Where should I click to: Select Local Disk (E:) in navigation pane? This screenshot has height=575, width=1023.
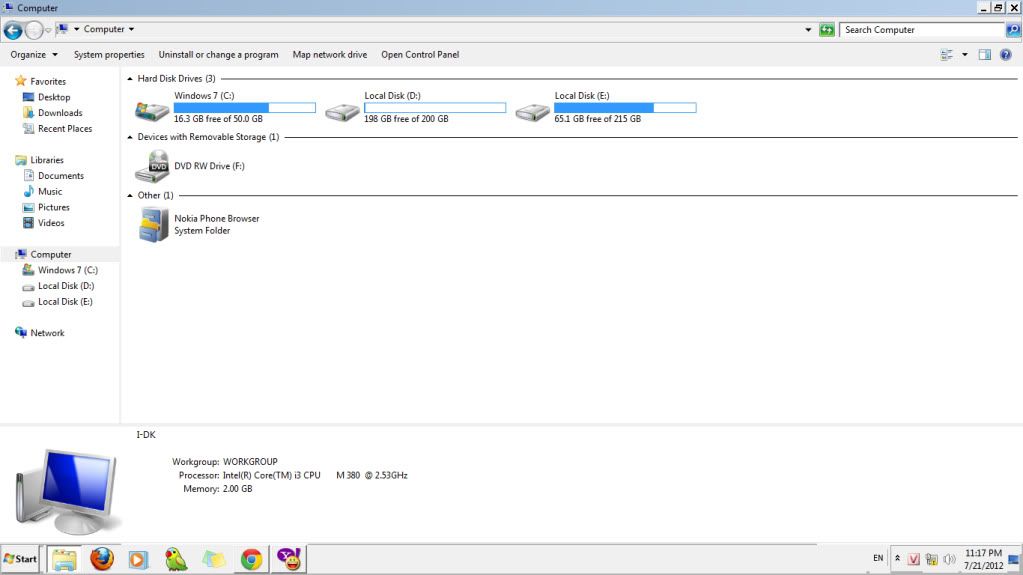(65, 302)
